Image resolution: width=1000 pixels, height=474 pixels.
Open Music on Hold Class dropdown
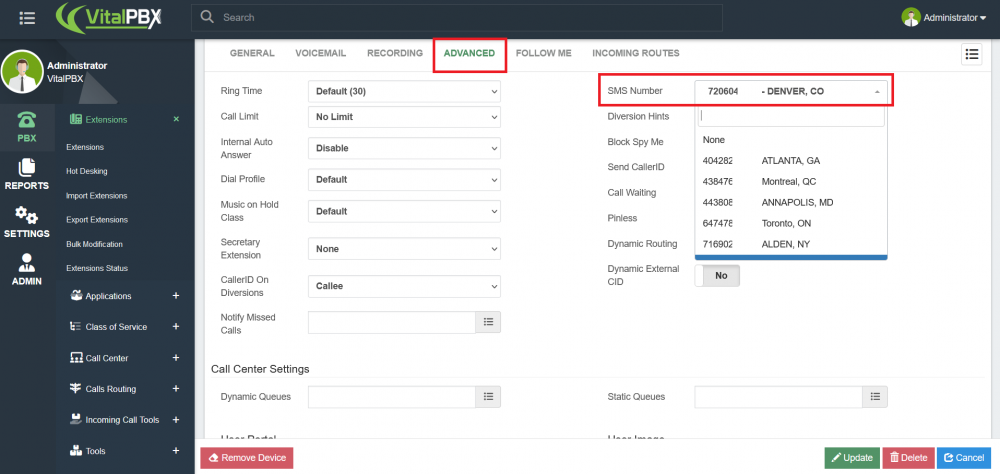(404, 211)
